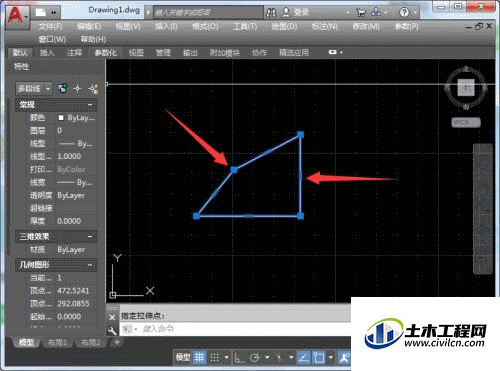Open the 标注(N) menu
Image resolution: width=500 pixels, height=371 pixels.
click(x=325, y=27)
